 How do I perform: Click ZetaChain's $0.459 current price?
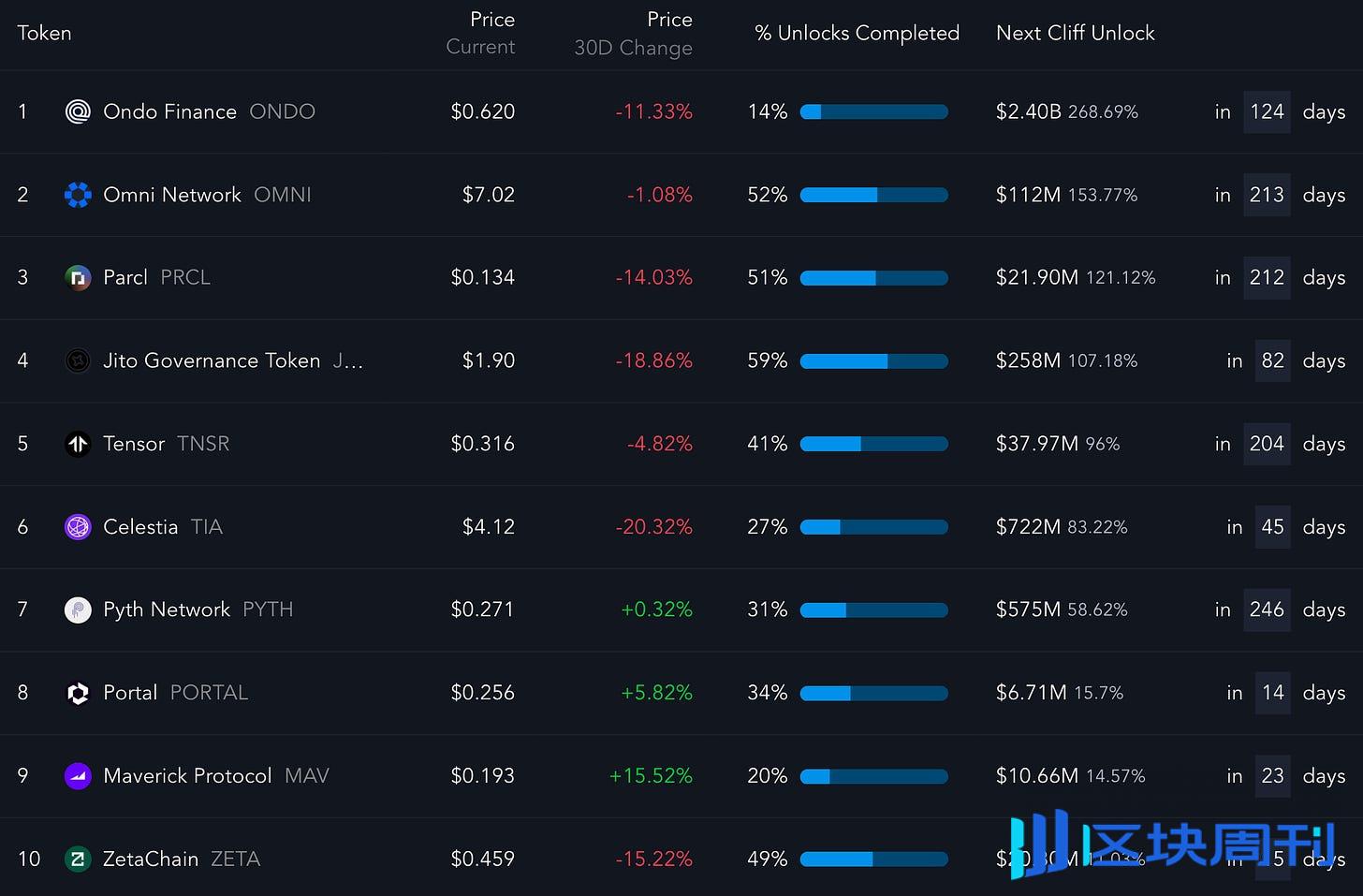[x=483, y=859]
